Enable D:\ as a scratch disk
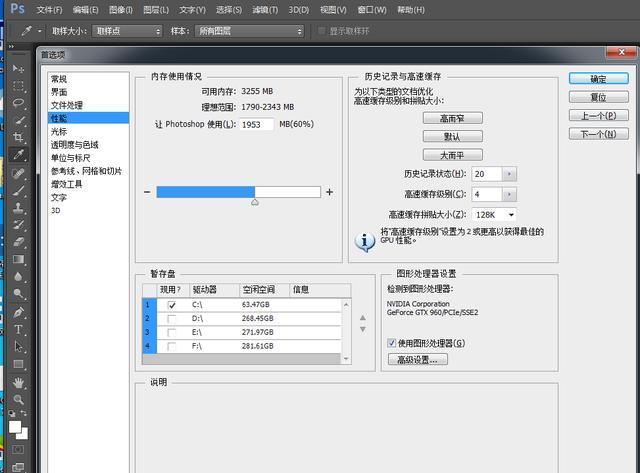This screenshot has width=640, height=473. click(x=172, y=318)
